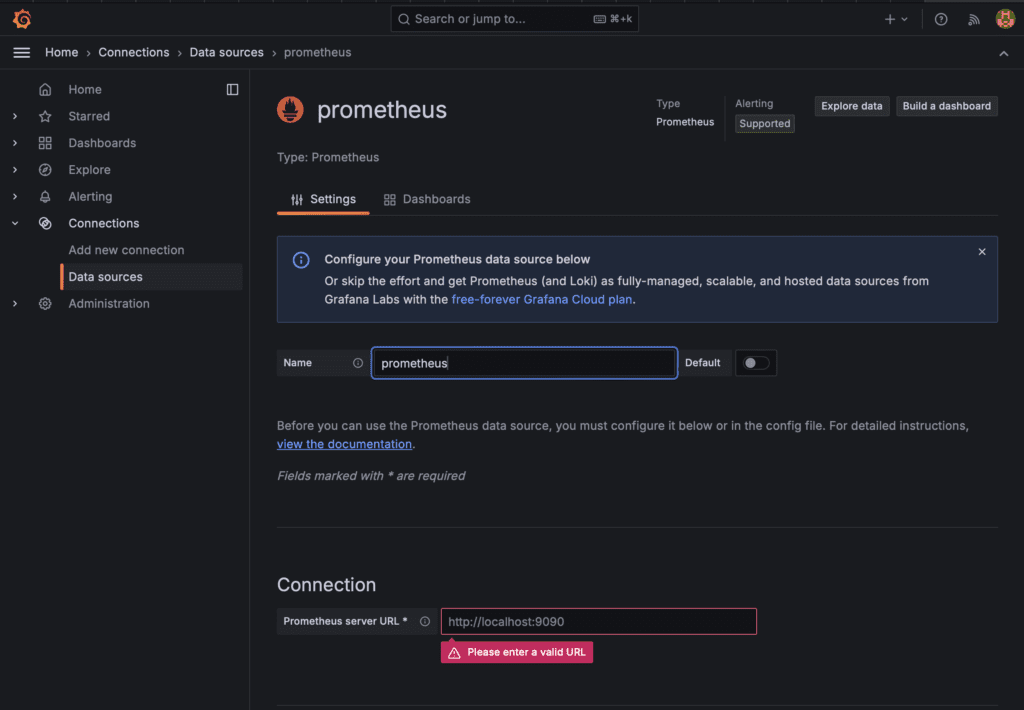
Task: Open the user profile avatar
Action: 1005,19
